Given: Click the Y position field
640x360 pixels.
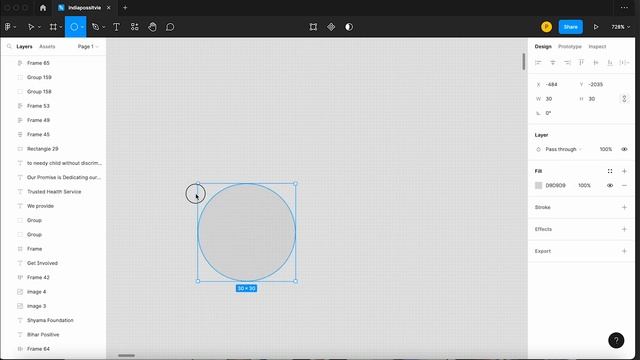Looking at the screenshot, I should click(597, 84).
